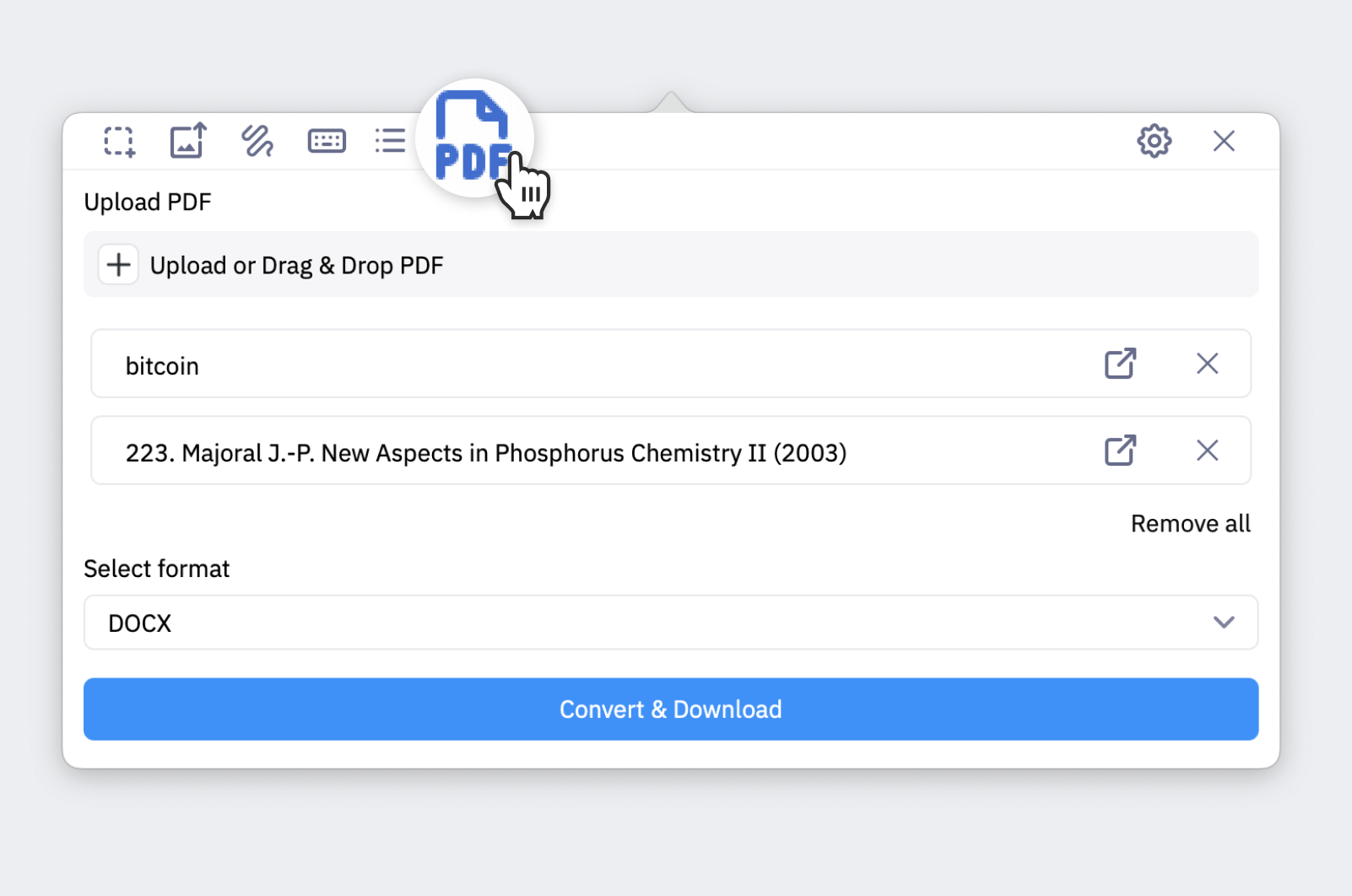The width and height of the screenshot is (1352, 896).
Task: Select the PDF converter tool
Action: point(473,138)
